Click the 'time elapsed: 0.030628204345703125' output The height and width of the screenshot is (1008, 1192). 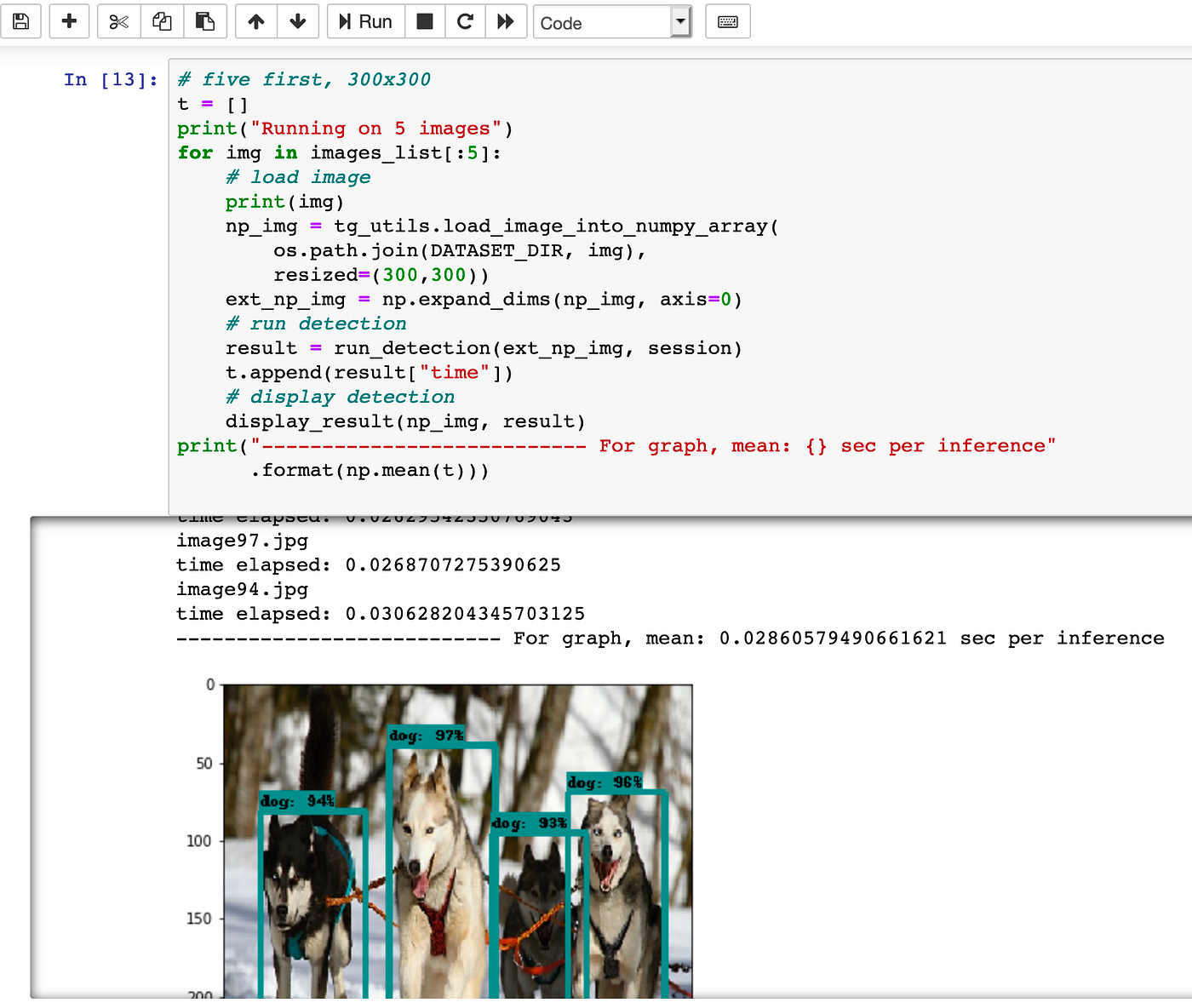click(381, 614)
